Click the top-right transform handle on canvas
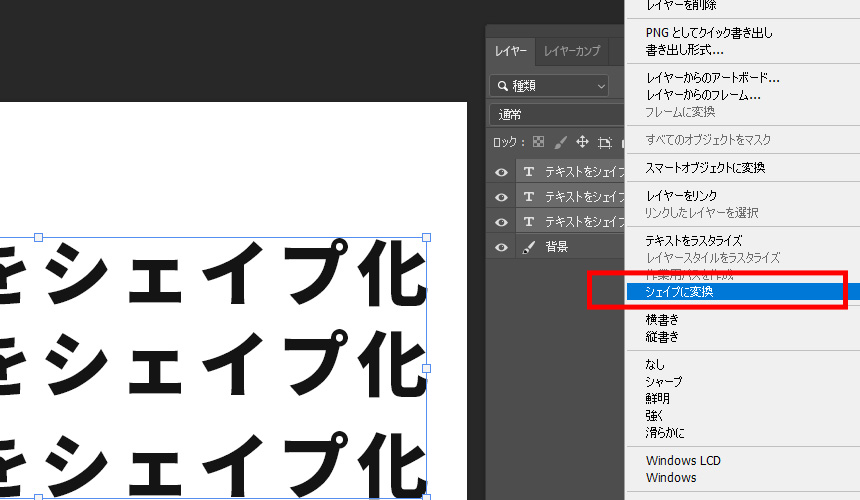This screenshot has width=860, height=500. 426,238
